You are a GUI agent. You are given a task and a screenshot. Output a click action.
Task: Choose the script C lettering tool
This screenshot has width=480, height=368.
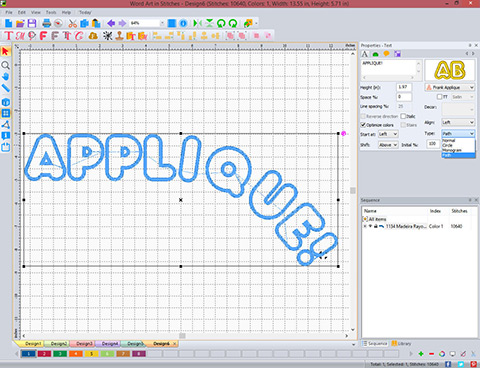click(x=79, y=35)
